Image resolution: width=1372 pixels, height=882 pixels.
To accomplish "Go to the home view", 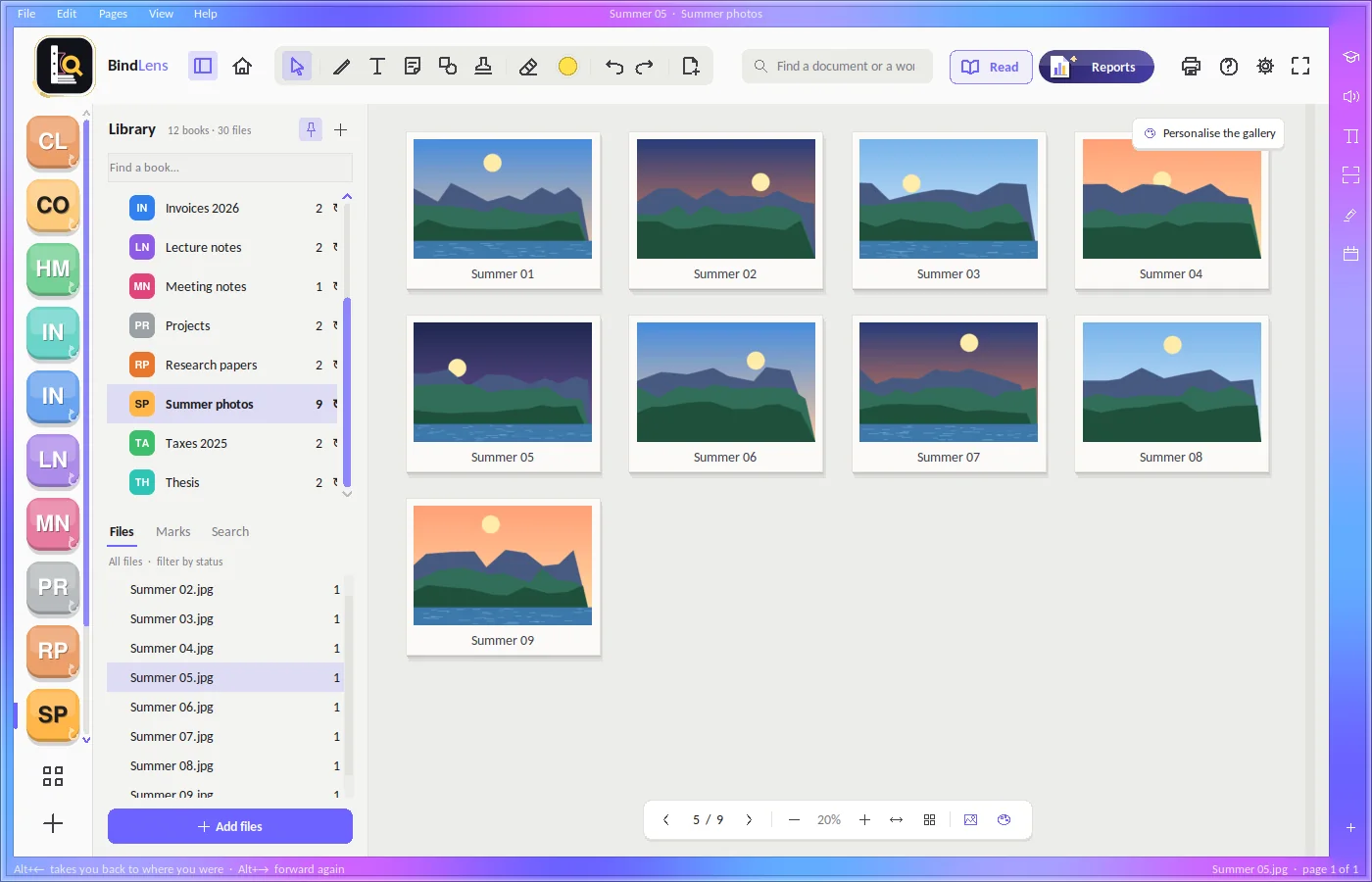I will click(x=242, y=67).
